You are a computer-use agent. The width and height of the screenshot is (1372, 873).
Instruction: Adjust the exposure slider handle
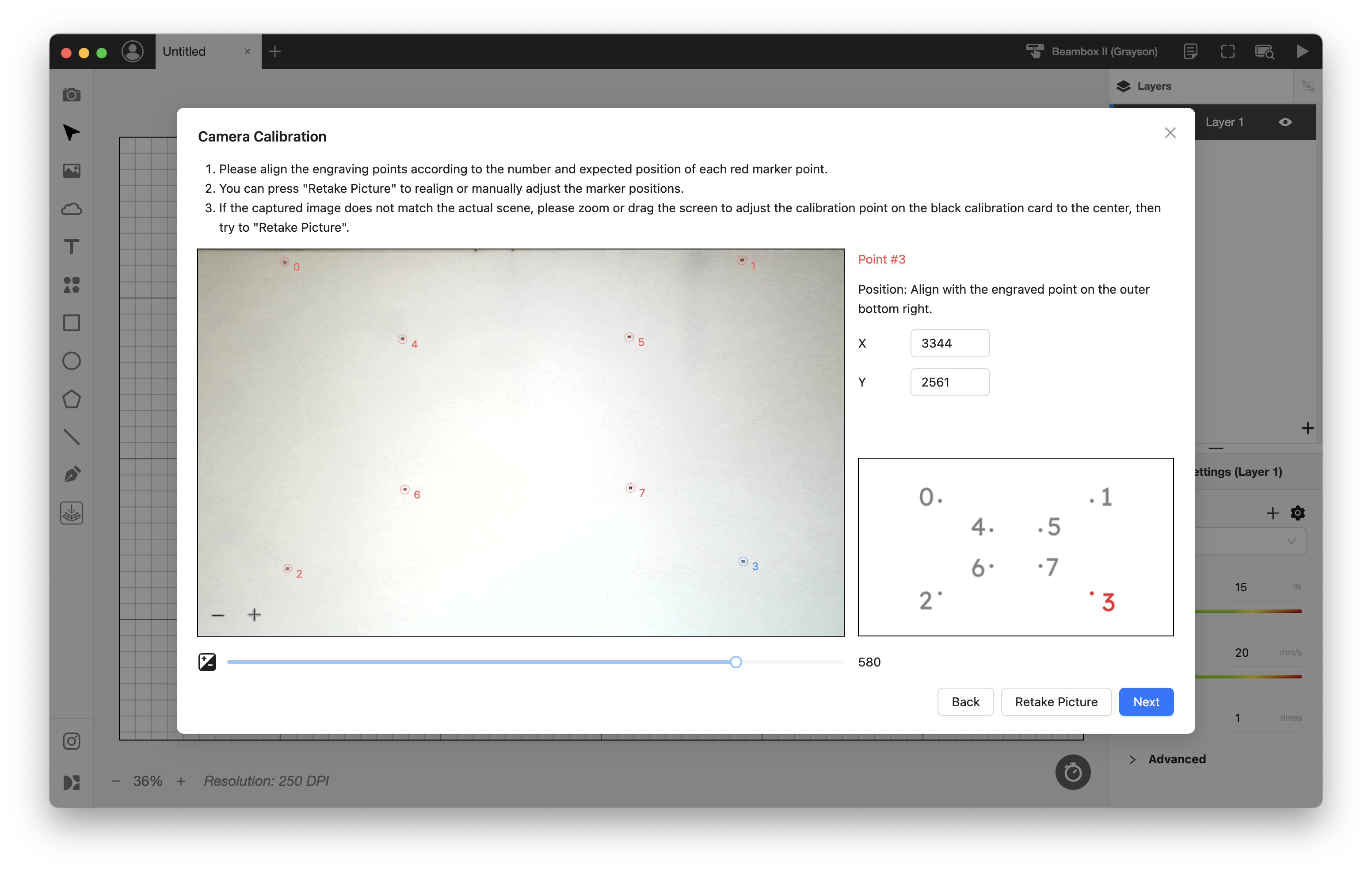pos(736,662)
